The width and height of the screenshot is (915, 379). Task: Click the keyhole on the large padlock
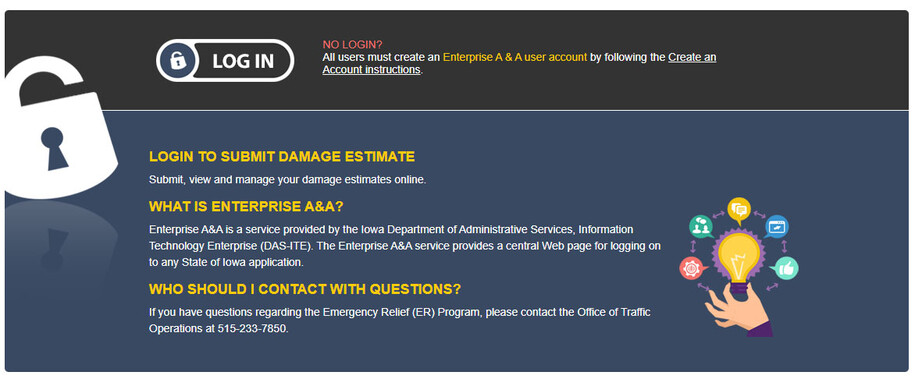[x=54, y=148]
